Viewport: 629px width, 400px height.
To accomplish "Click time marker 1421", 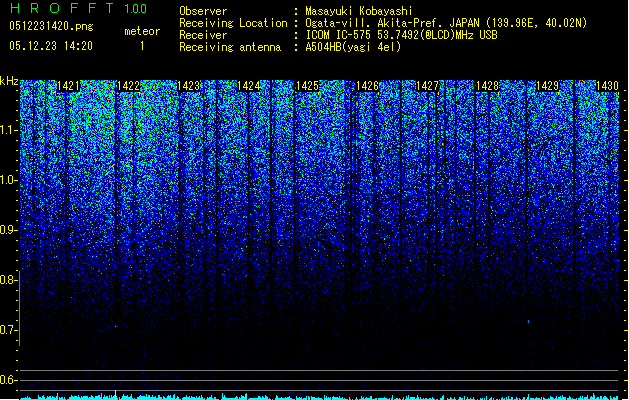I will [x=68, y=86].
